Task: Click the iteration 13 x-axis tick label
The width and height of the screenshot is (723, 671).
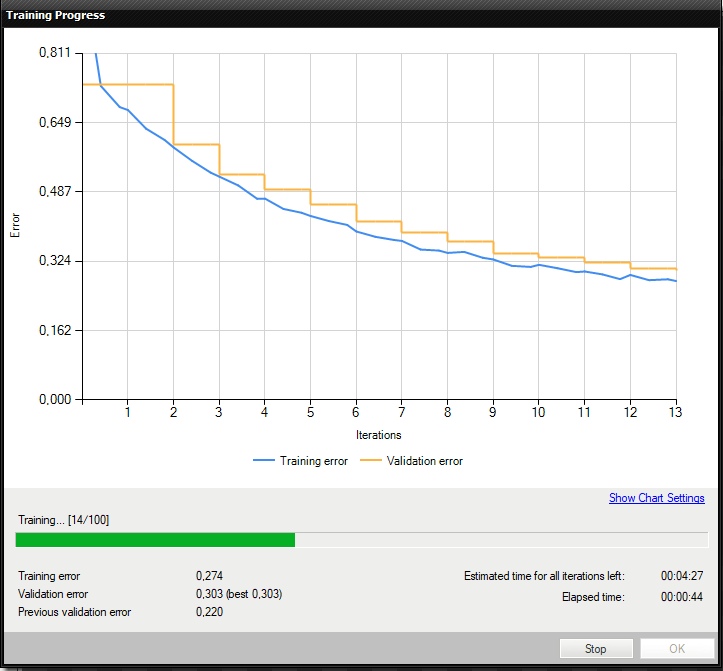Action: [676, 412]
